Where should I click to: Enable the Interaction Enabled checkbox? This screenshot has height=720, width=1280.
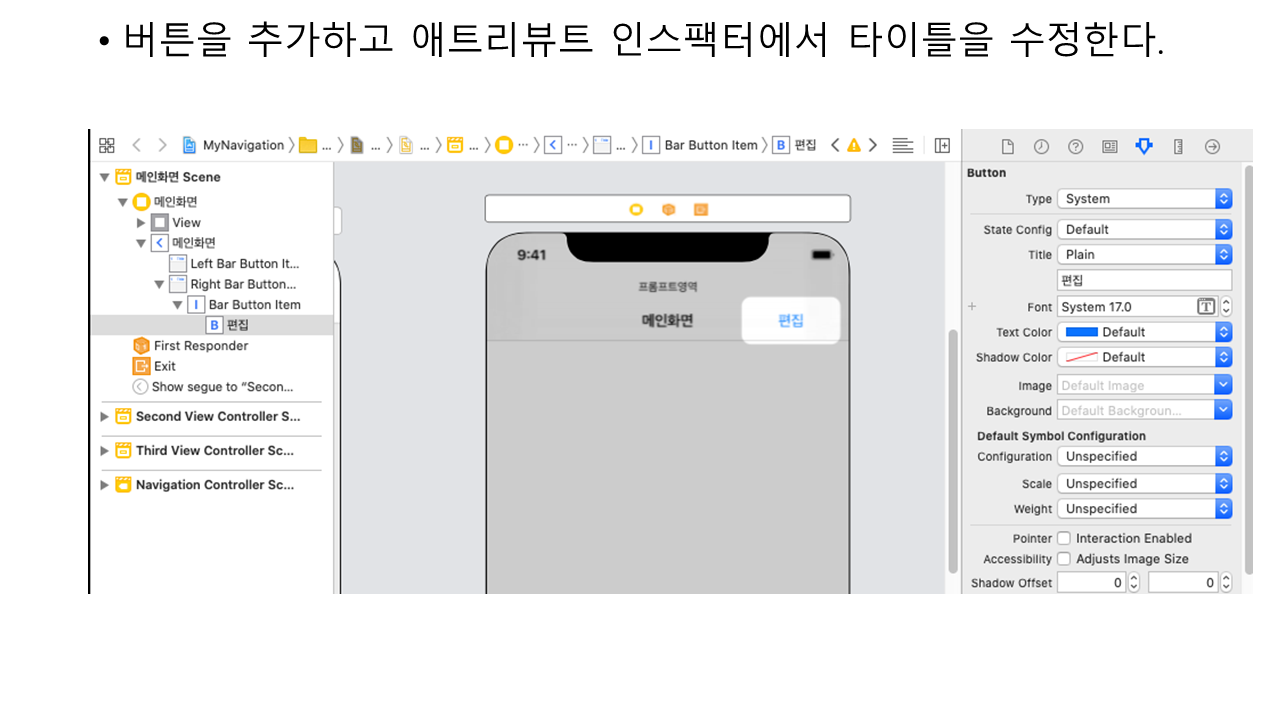point(1064,538)
